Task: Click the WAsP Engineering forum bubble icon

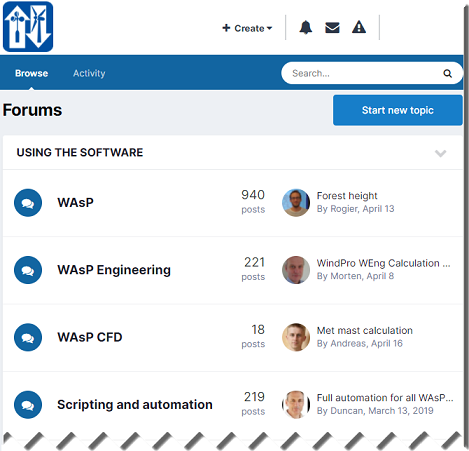Action: pos(28,270)
